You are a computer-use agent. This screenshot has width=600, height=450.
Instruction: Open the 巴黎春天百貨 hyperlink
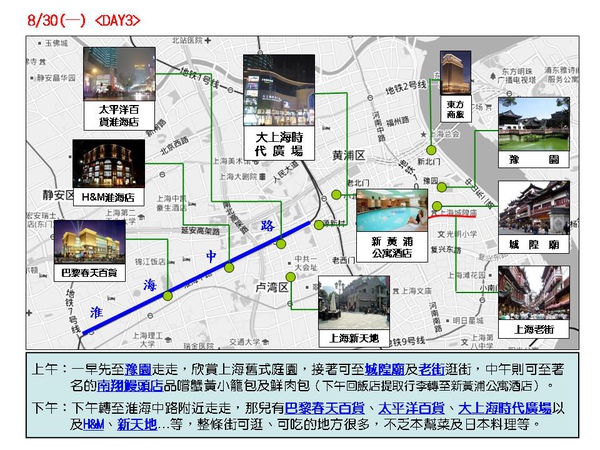(x=324, y=408)
